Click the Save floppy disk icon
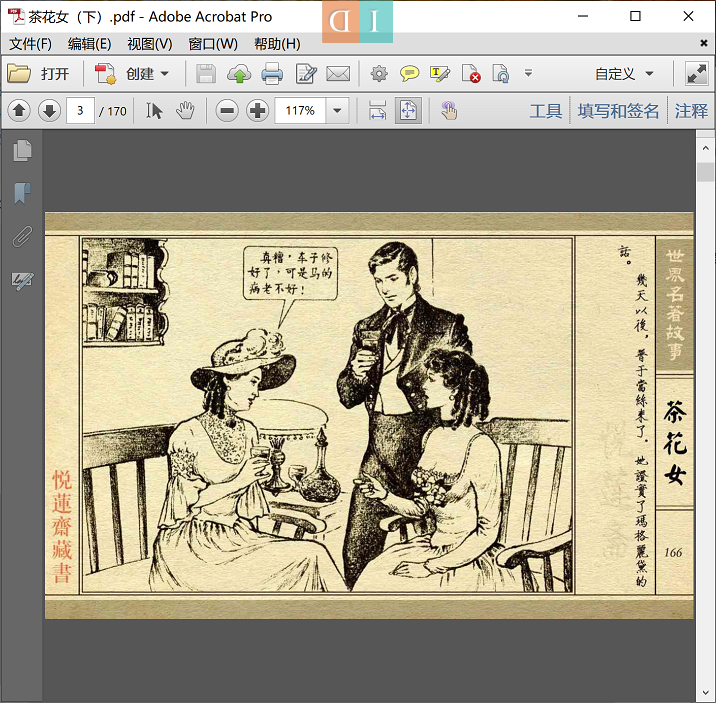The width and height of the screenshot is (716, 703). (x=206, y=73)
